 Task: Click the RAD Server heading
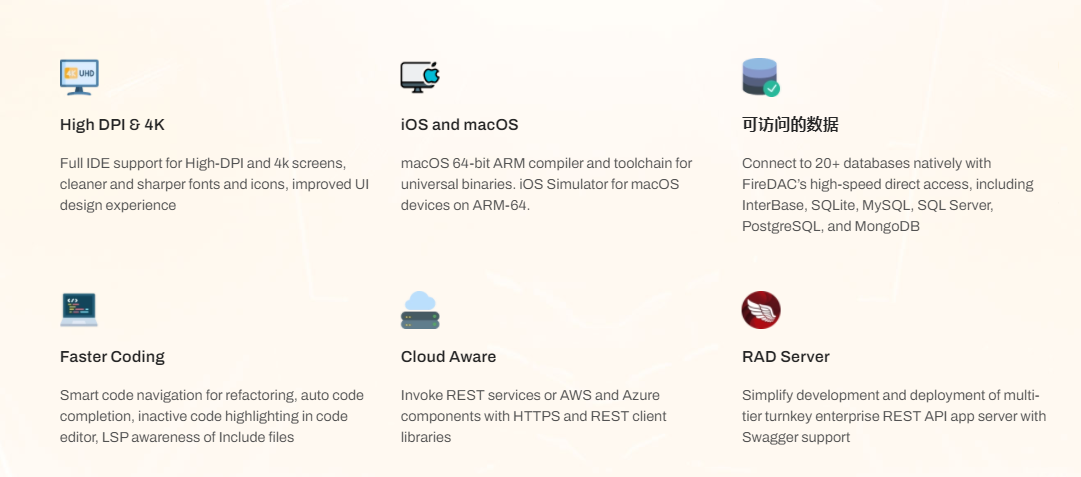pos(786,357)
